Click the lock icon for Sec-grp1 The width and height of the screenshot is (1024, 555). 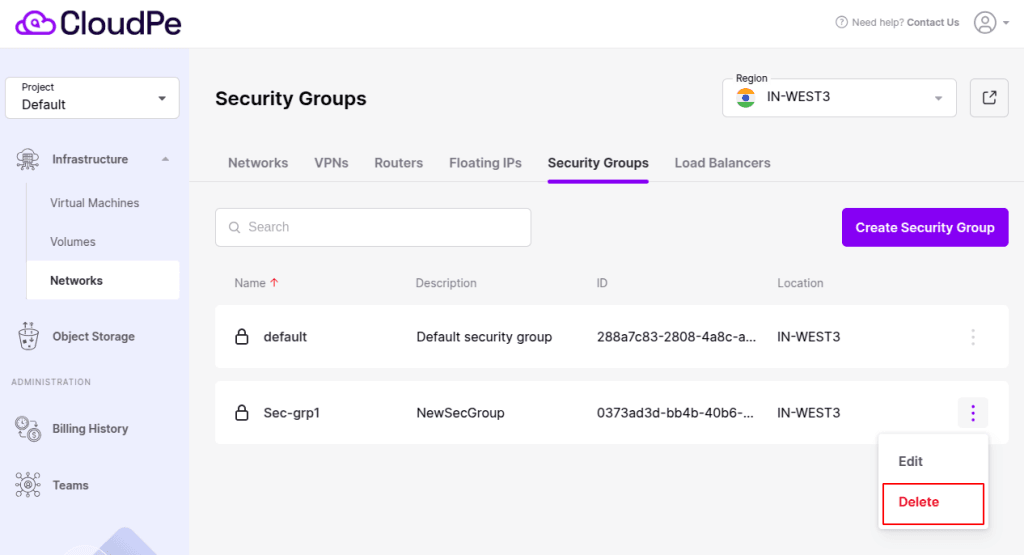click(x=242, y=413)
